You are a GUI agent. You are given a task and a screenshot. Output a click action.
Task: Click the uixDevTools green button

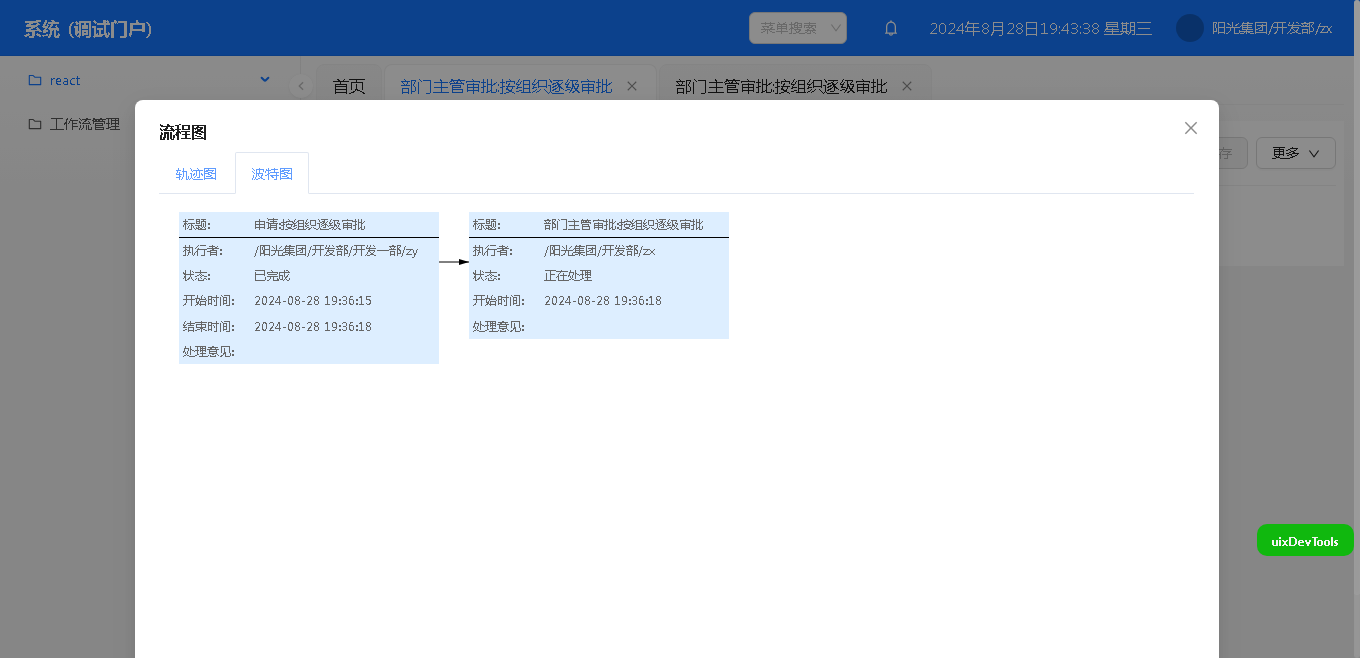click(1305, 540)
